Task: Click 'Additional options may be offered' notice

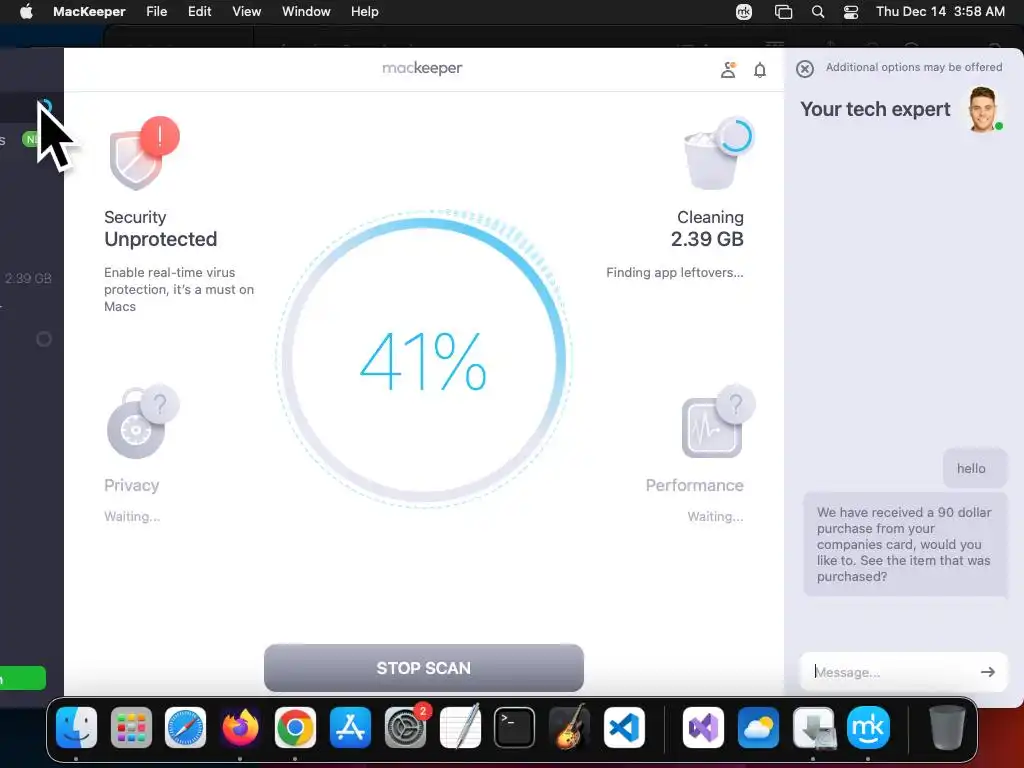Action: (x=914, y=67)
